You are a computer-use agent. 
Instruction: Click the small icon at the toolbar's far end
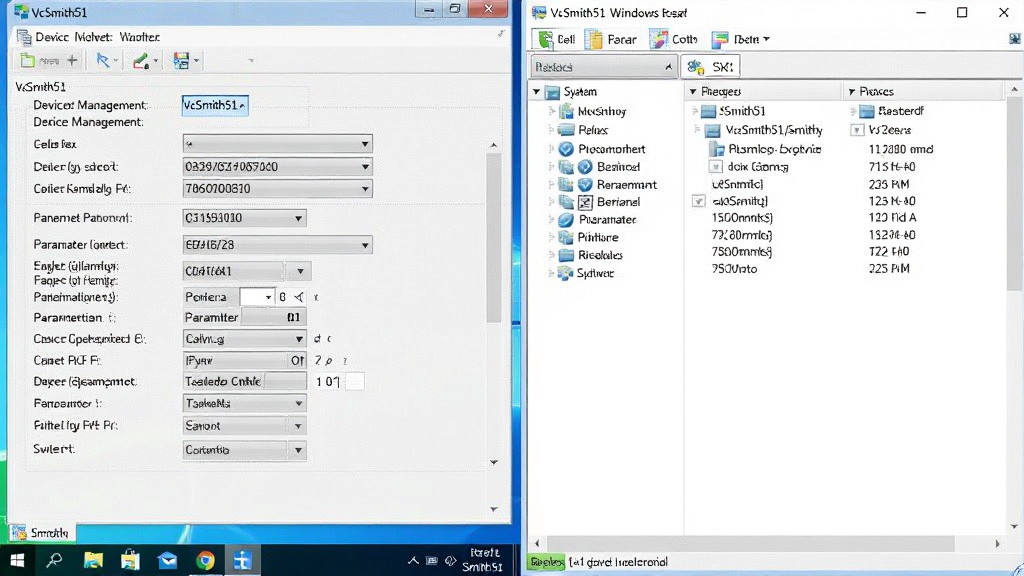(1015, 39)
